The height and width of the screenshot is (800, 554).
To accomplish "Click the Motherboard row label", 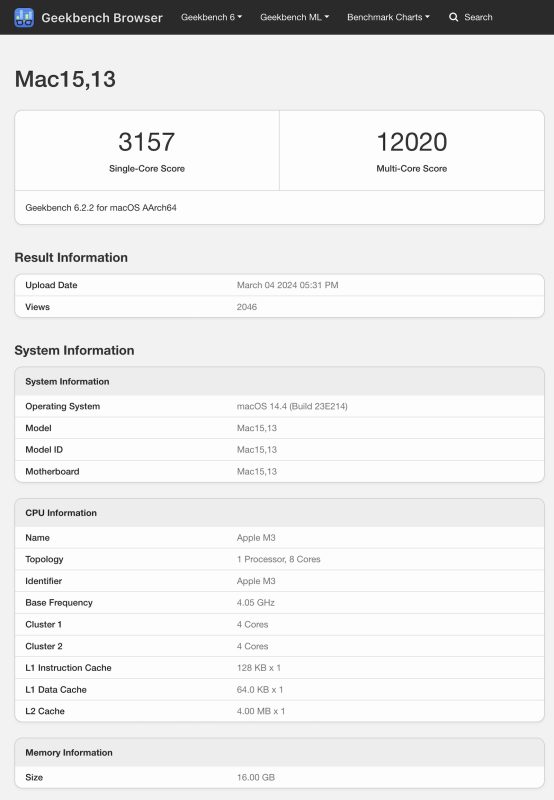I will click(x=53, y=471).
